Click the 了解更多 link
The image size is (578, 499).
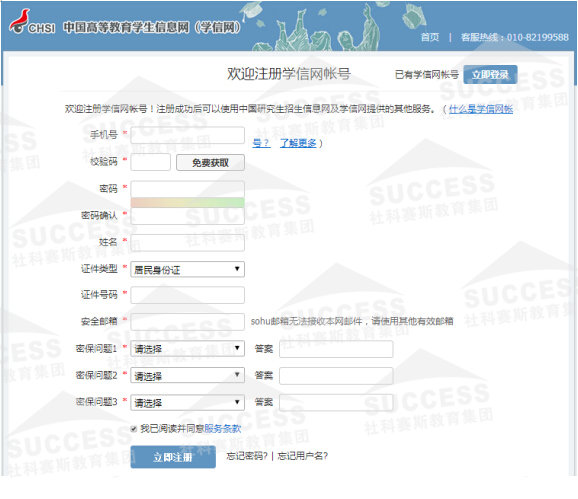click(x=298, y=143)
